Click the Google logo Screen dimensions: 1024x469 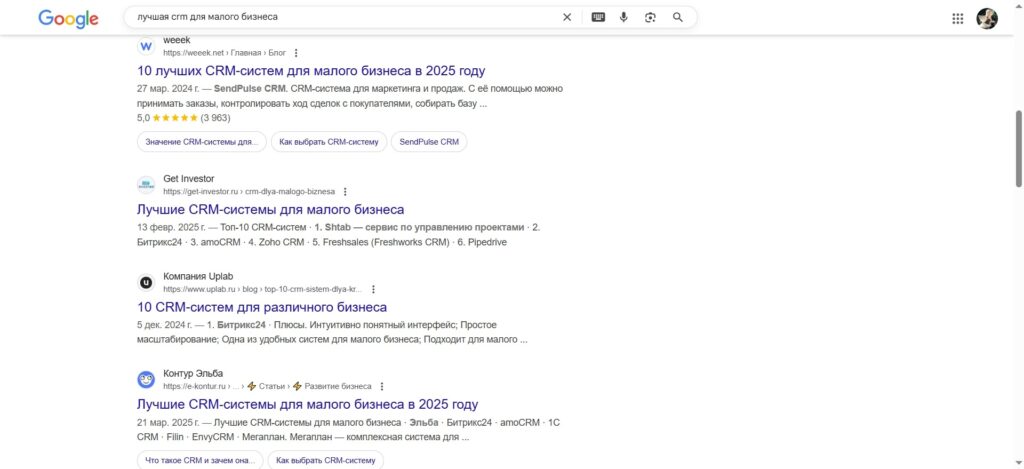(68, 18)
